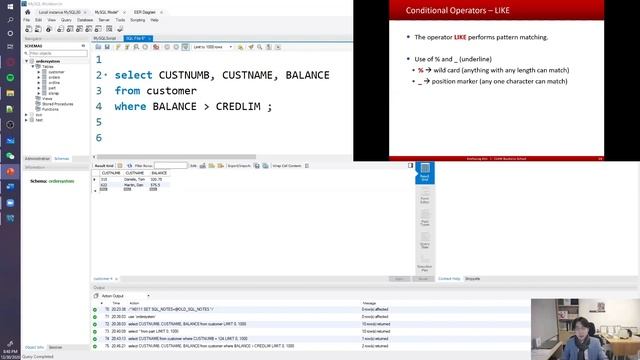Click the create new table icon
Viewport: 640px width, 360px height.
70,29
